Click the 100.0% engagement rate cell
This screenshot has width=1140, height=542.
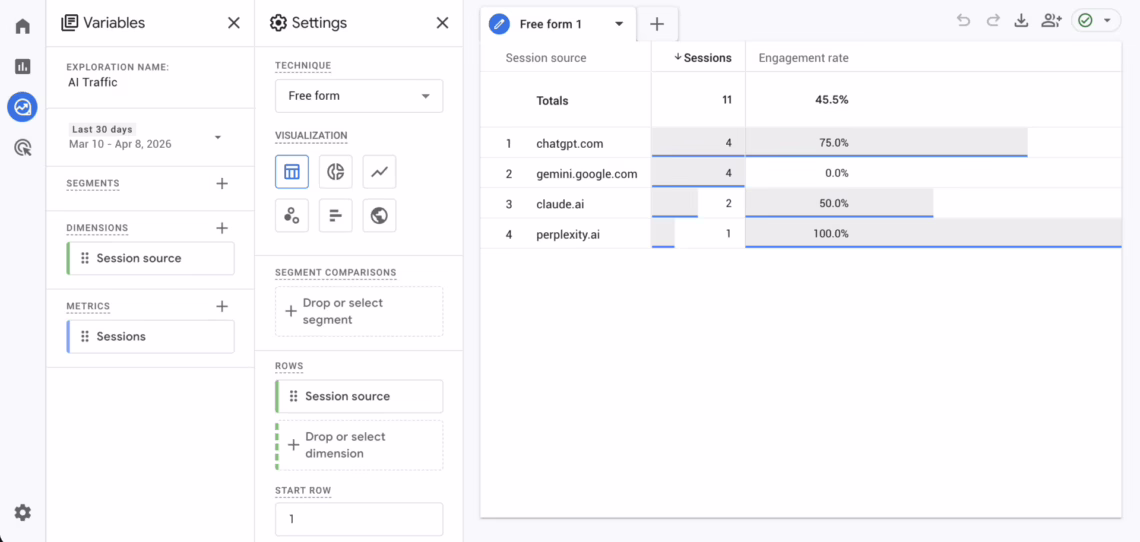[x=831, y=234]
